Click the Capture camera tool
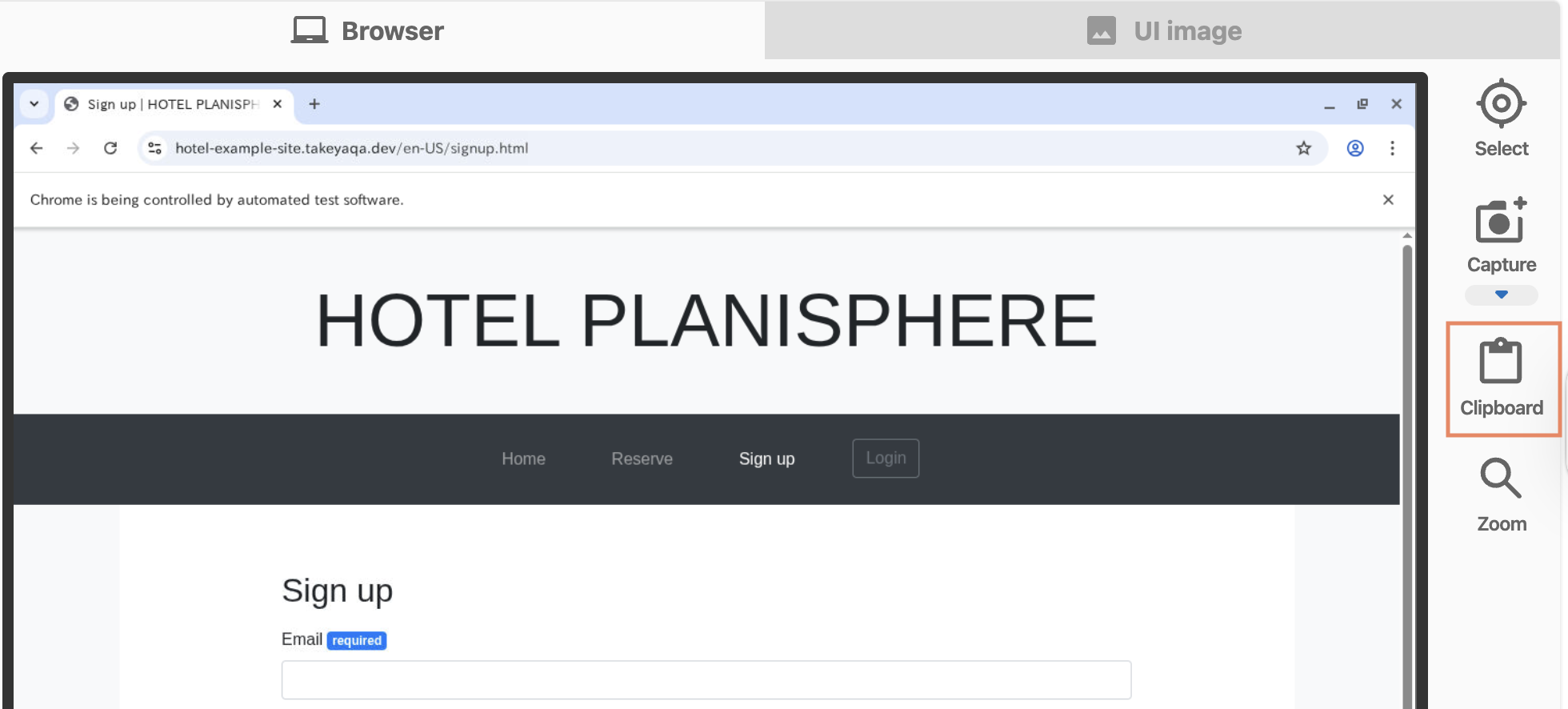This screenshot has height=709, width=1568. [x=1501, y=235]
